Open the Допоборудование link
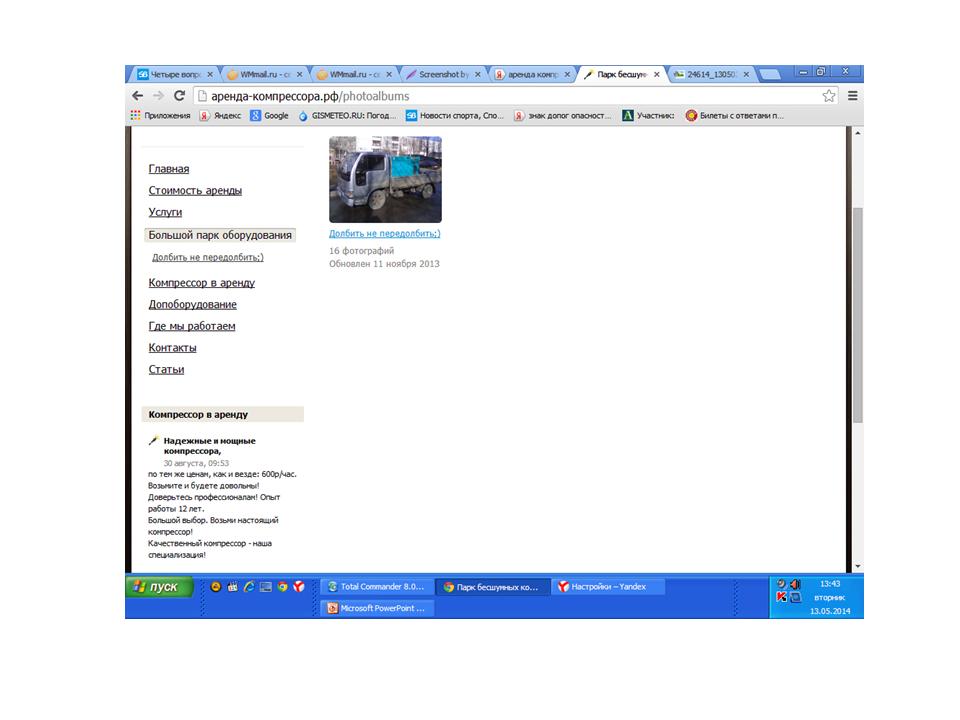Image resolution: width=960 pixels, height=720 pixels. pos(192,304)
